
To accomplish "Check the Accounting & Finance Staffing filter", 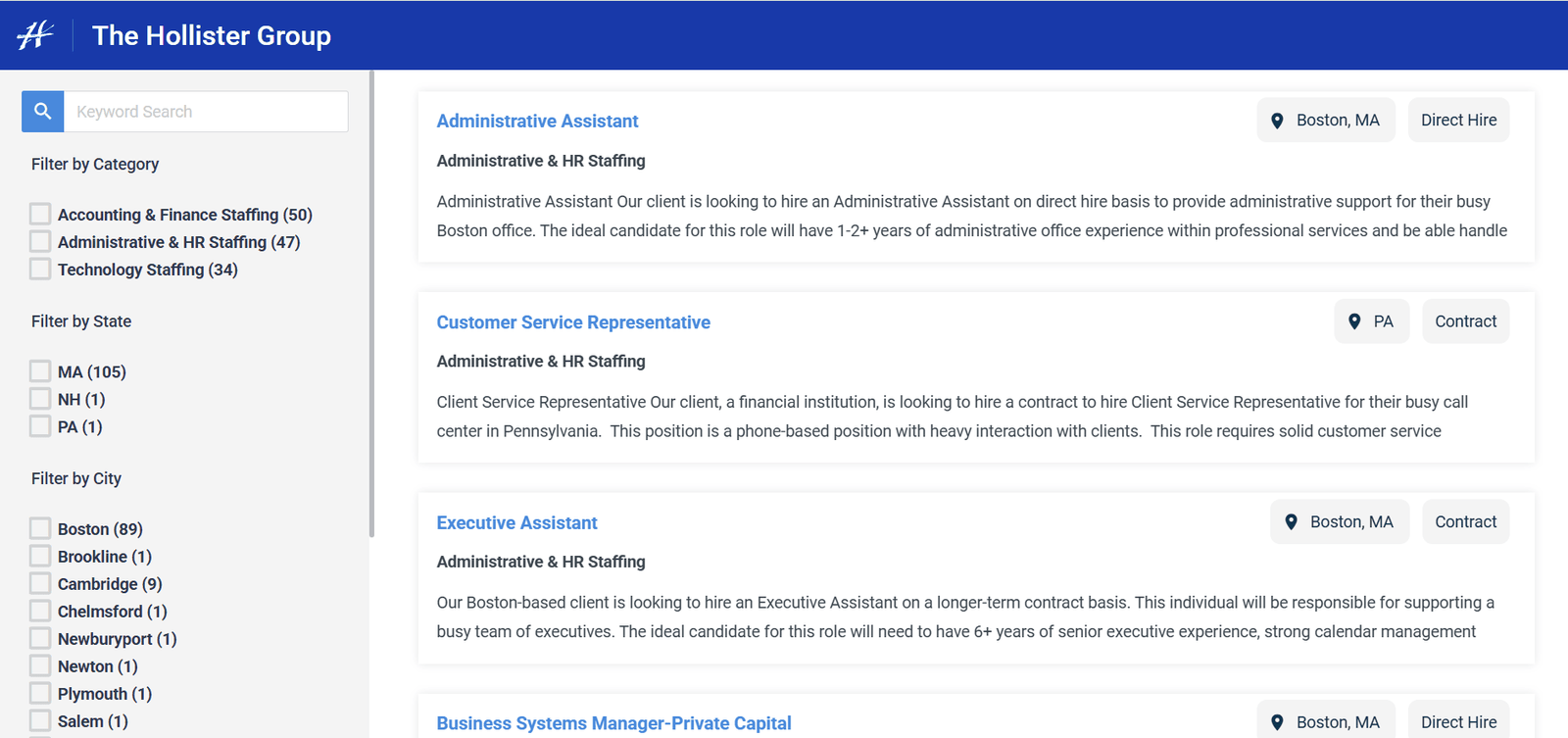I will pyautogui.click(x=40, y=214).
